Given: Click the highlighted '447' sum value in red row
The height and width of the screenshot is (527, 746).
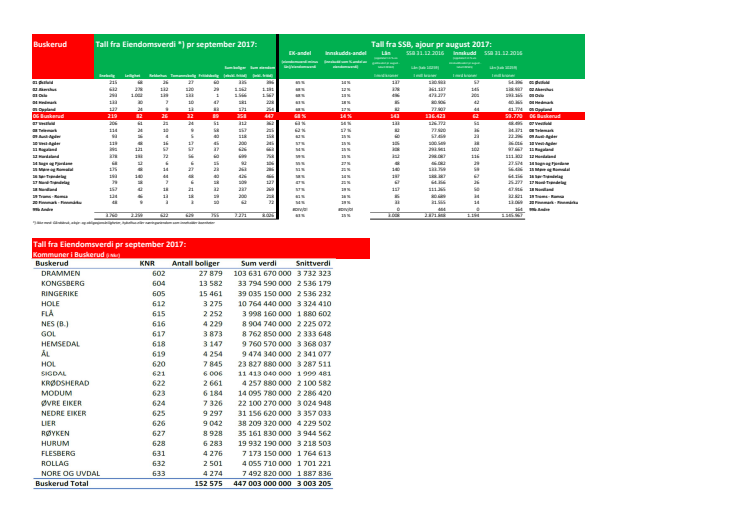Looking at the screenshot, I should click(x=269, y=116).
